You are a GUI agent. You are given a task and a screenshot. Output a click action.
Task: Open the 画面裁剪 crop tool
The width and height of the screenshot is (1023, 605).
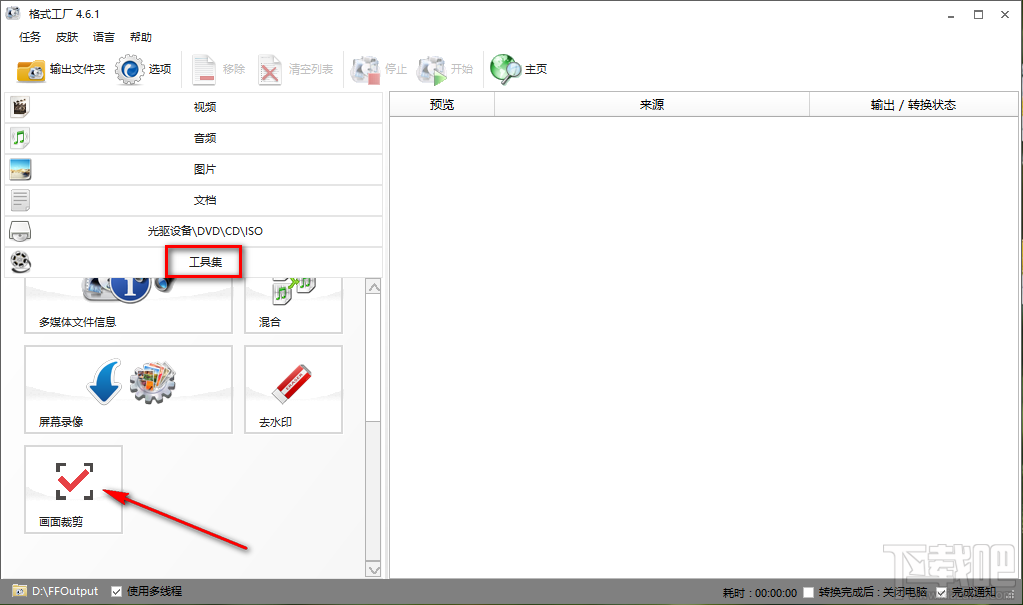[x=74, y=489]
